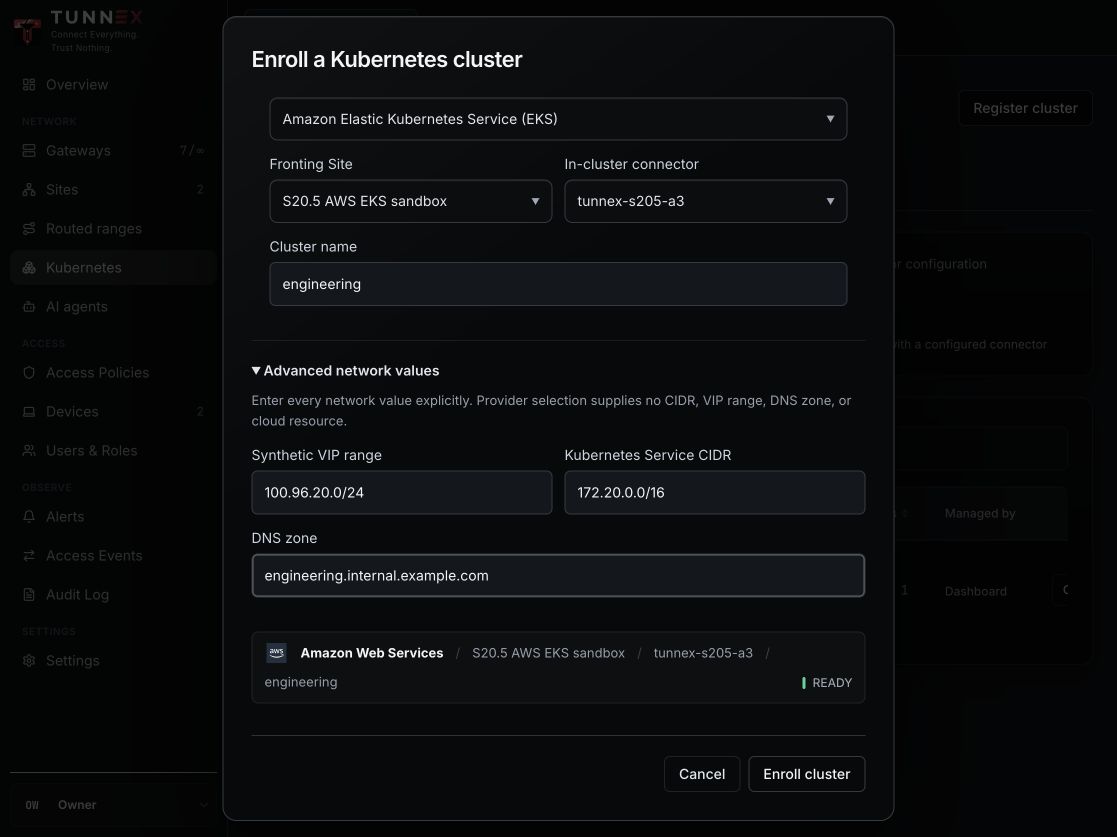Open the Kubernetes provider dropdown showing EKS
Screen dimensions: 1117x837
pos(558,119)
